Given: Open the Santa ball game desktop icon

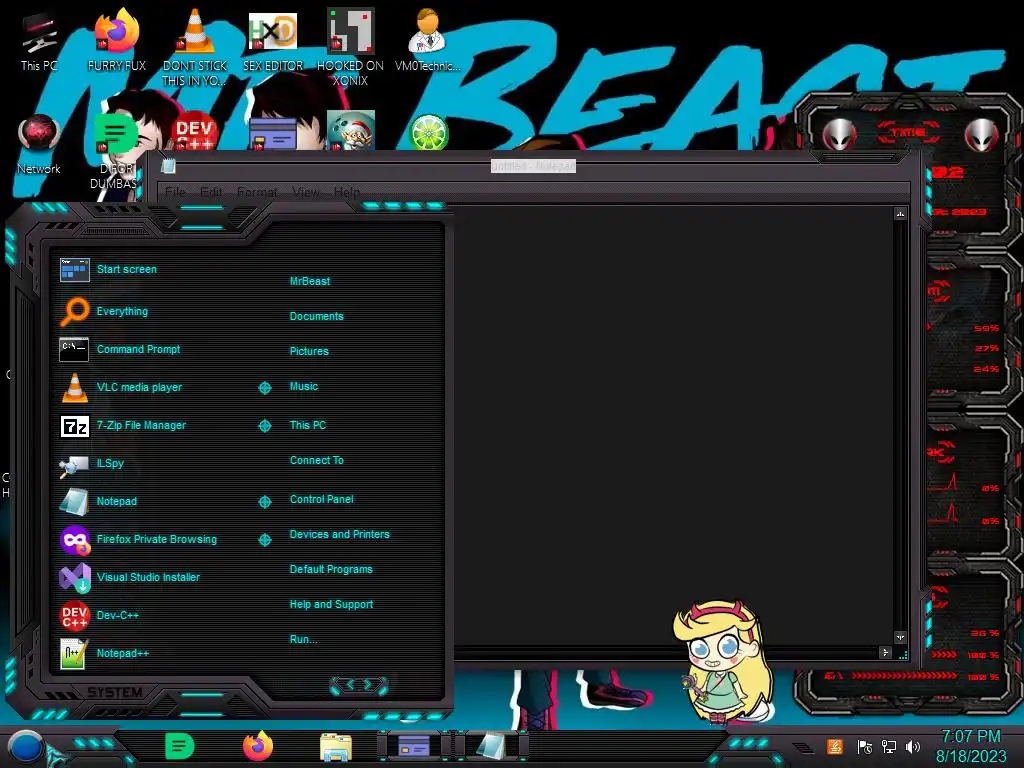Looking at the screenshot, I should tap(351, 131).
